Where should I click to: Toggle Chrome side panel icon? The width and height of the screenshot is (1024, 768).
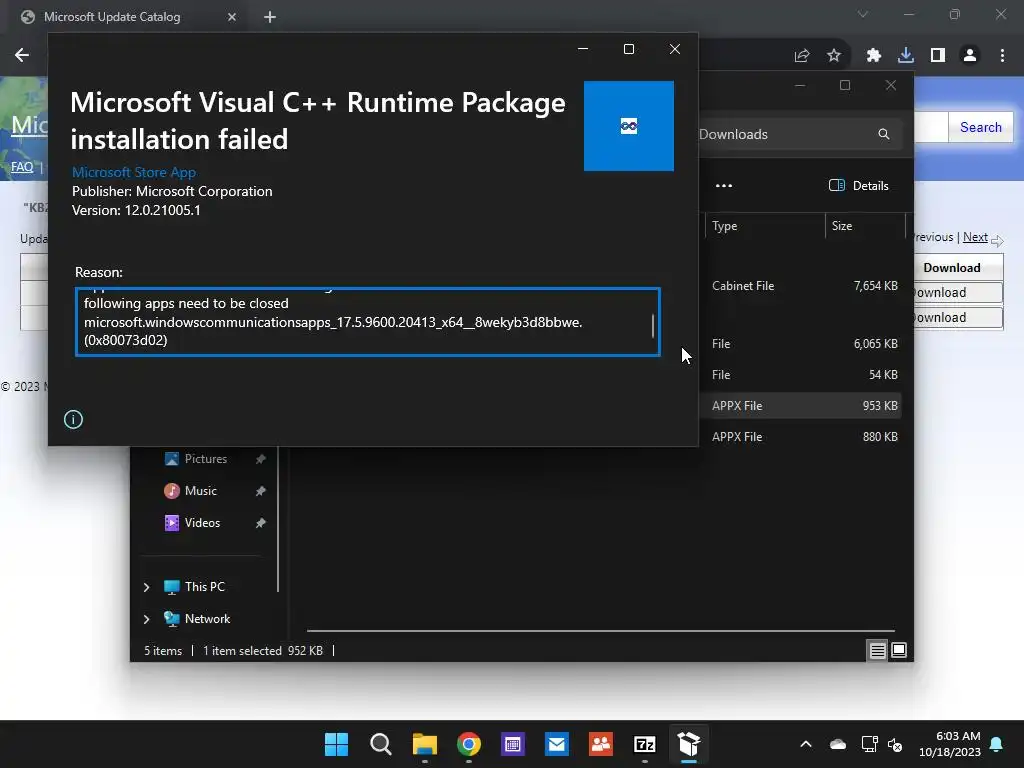tap(938, 56)
